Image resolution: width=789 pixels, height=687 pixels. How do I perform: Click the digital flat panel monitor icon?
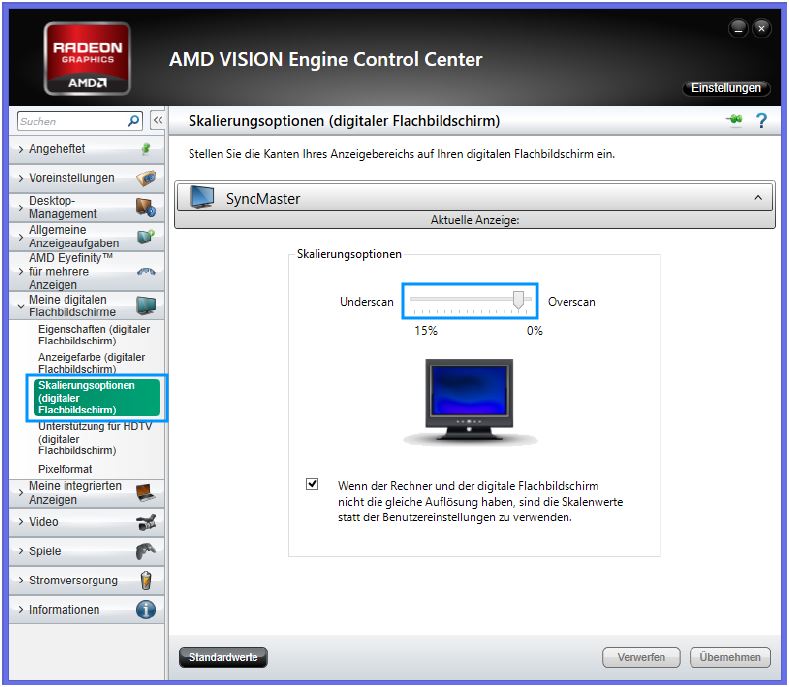click(x=146, y=305)
